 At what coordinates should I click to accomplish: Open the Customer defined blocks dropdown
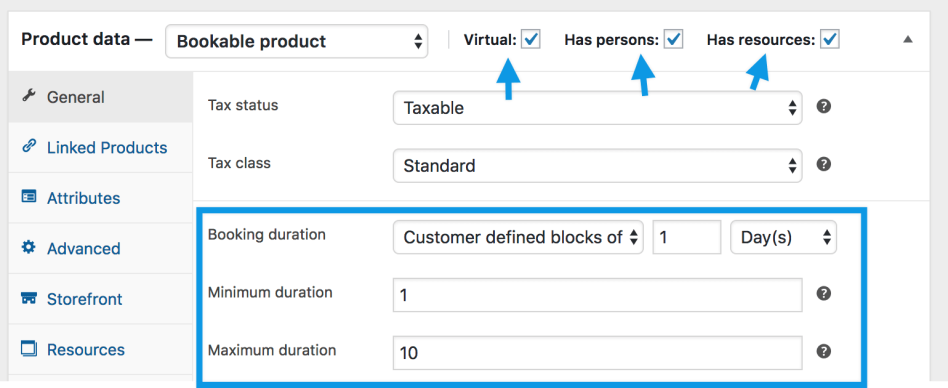pyautogui.click(x=518, y=237)
